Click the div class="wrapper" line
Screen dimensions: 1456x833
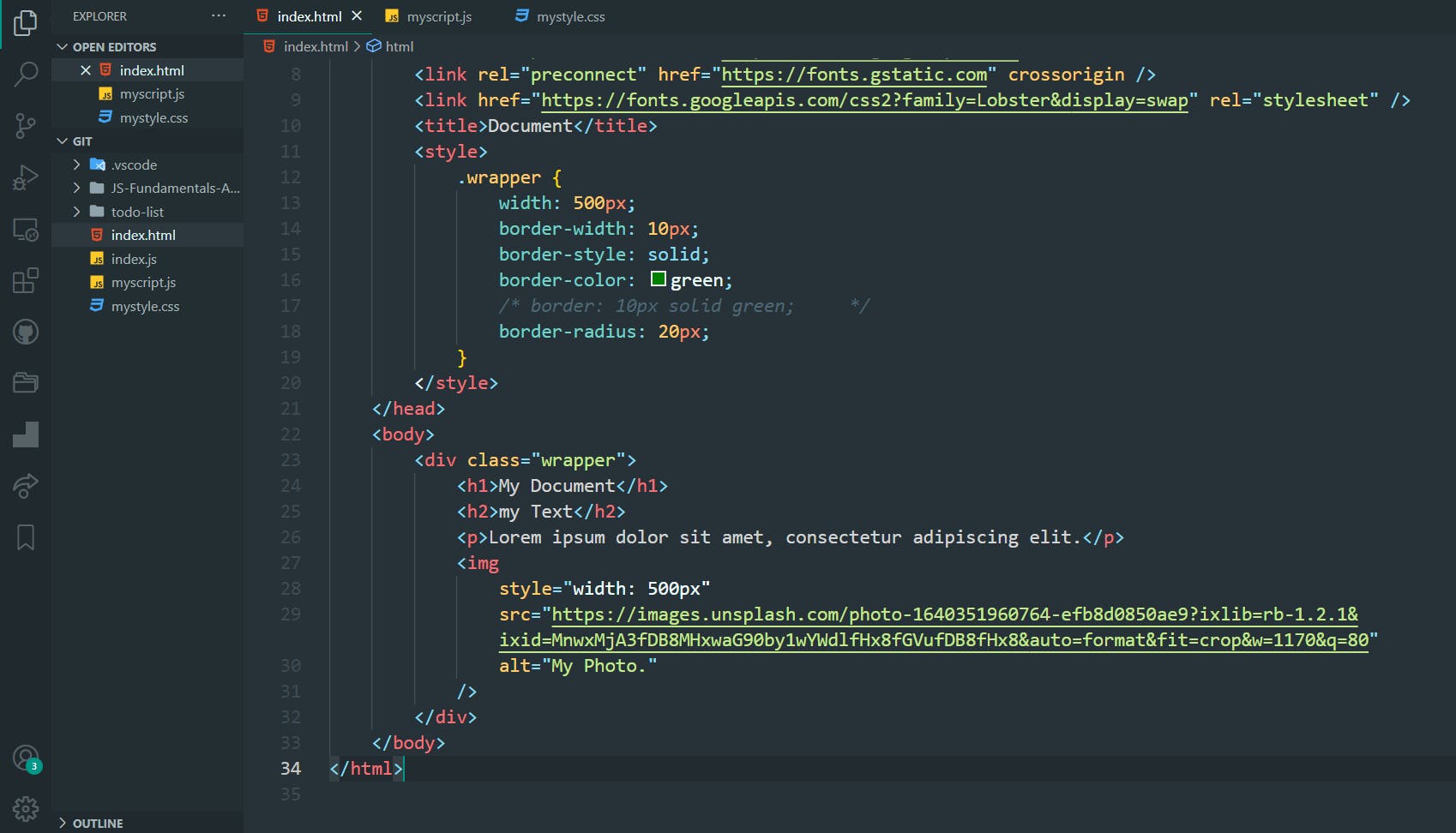[525, 460]
